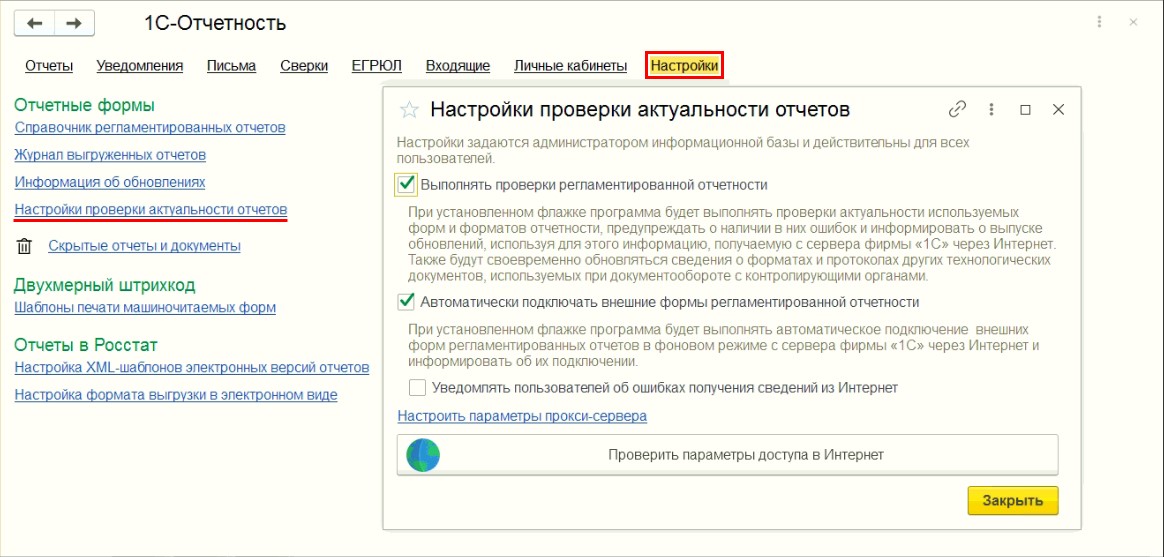
Task: Add settings dialog to favorites star
Action: coord(409,110)
